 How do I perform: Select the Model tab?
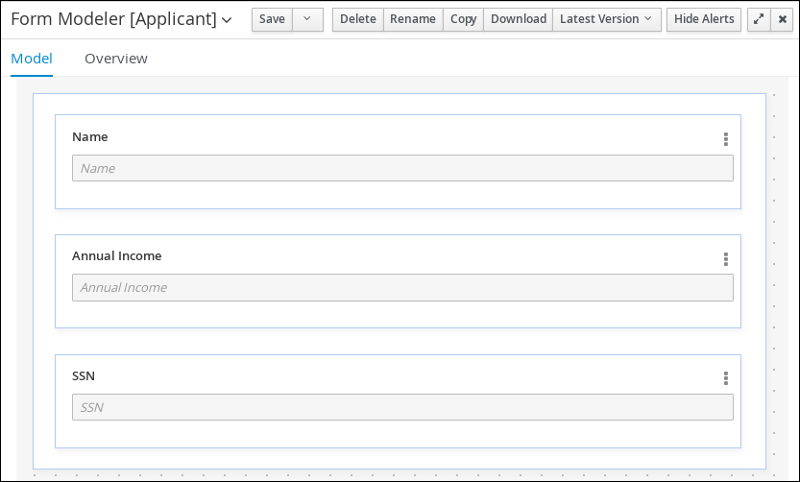(32, 58)
